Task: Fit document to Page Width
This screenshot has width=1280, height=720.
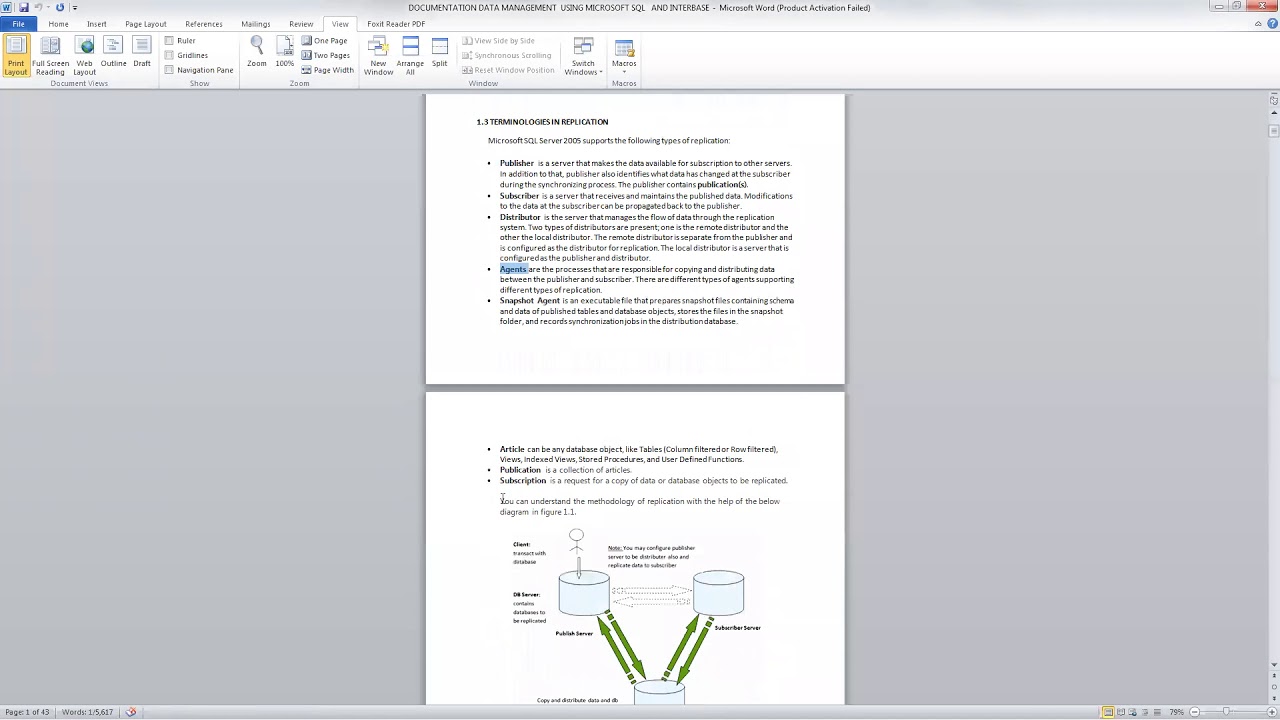Action: [x=328, y=70]
